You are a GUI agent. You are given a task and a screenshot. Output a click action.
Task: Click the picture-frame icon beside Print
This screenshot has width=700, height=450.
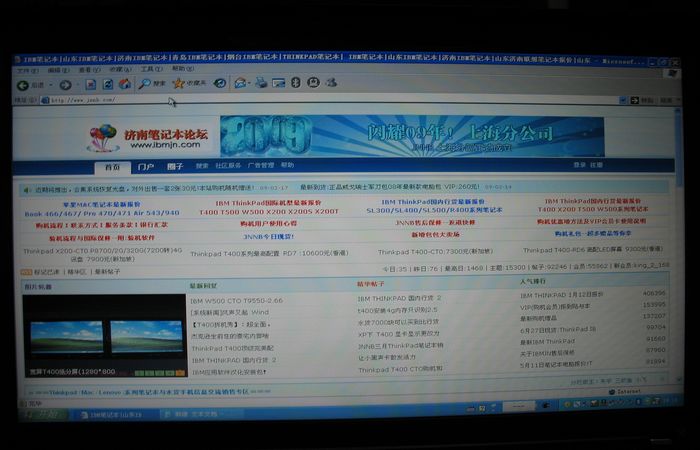click(279, 83)
